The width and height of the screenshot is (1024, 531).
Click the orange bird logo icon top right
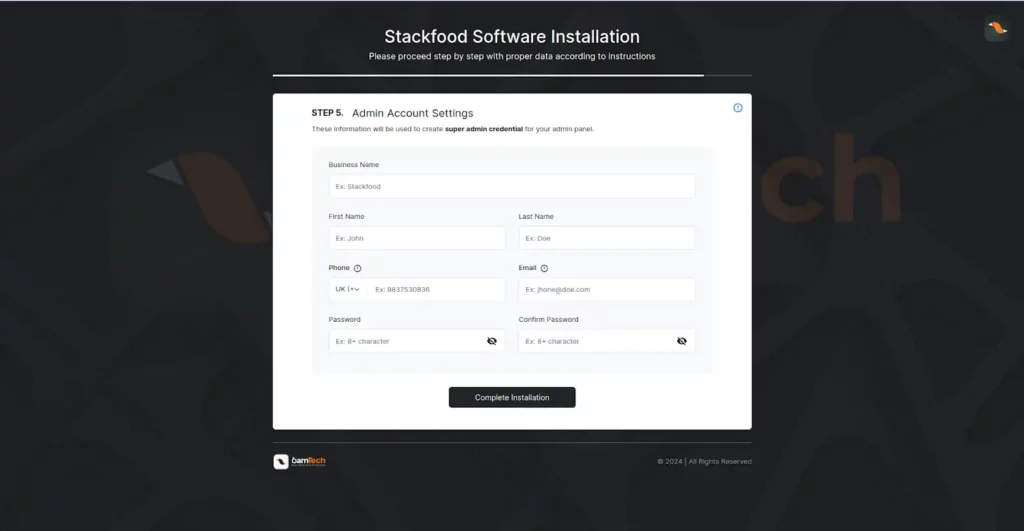[997, 28]
